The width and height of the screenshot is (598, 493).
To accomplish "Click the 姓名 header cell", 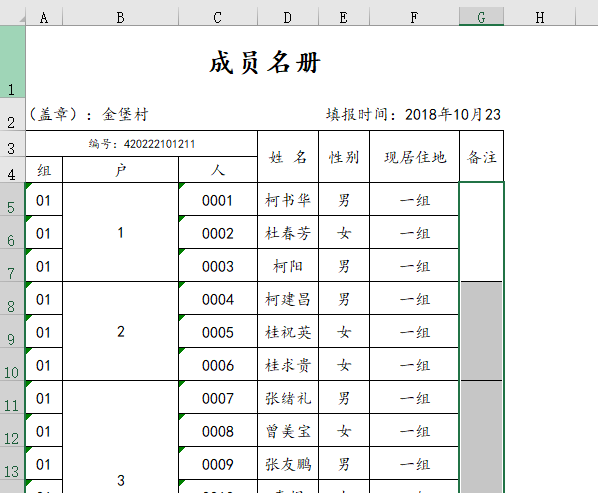I will point(288,157).
